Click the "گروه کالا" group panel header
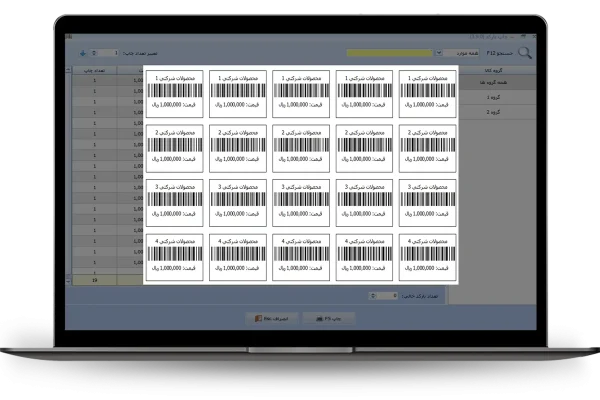600x400 pixels. 497,71
